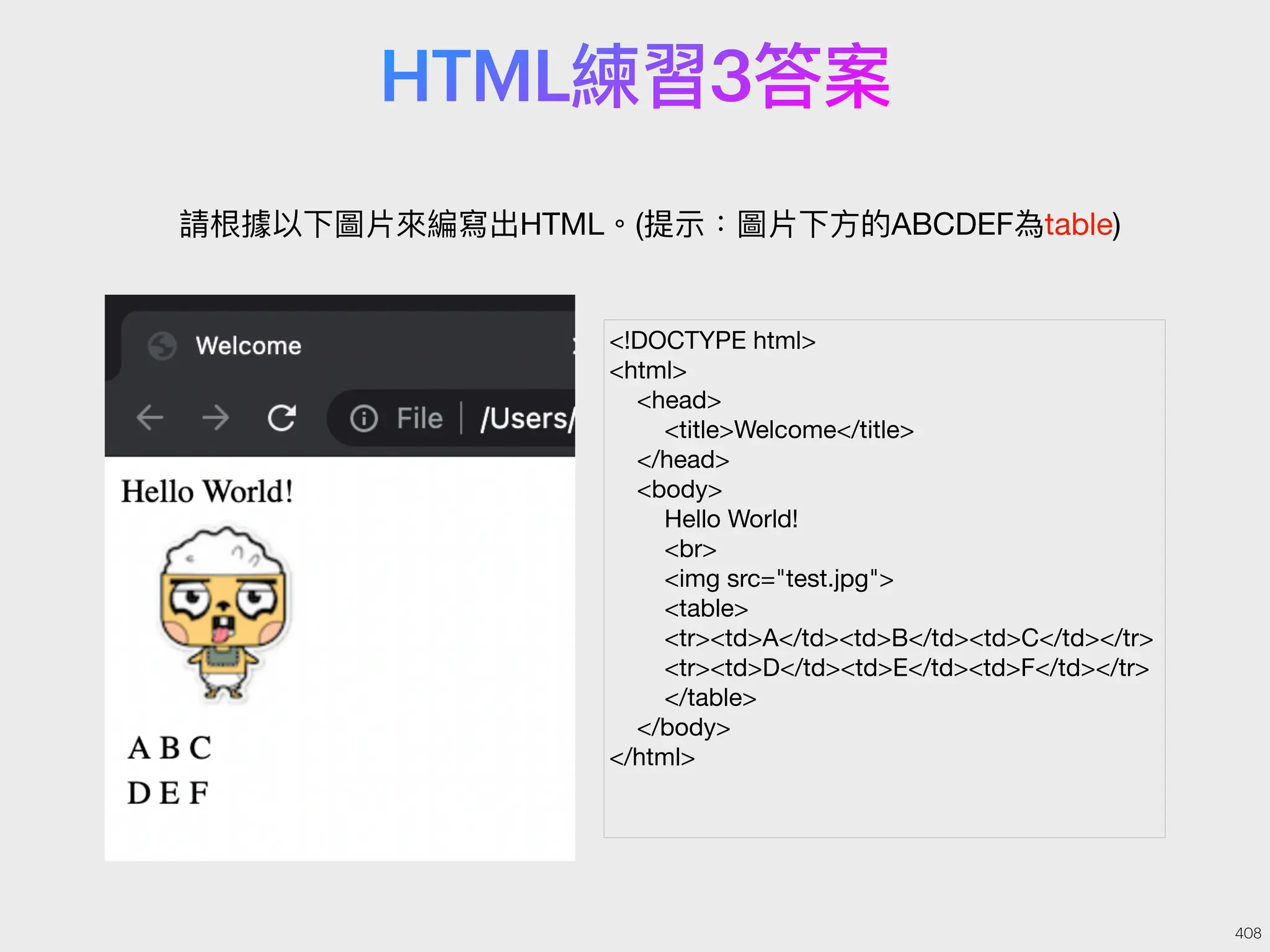Screen dimensions: 1270x952
Task: Click the info icon in address bar
Action: pyautogui.click(x=363, y=418)
